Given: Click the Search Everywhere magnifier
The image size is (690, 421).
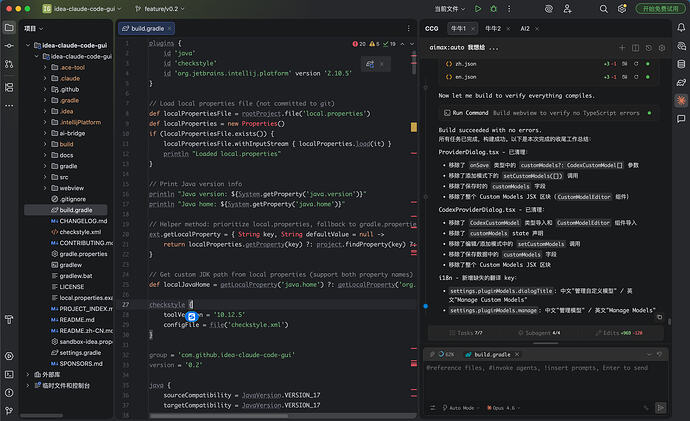Looking at the screenshot, I should click(603, 9).
